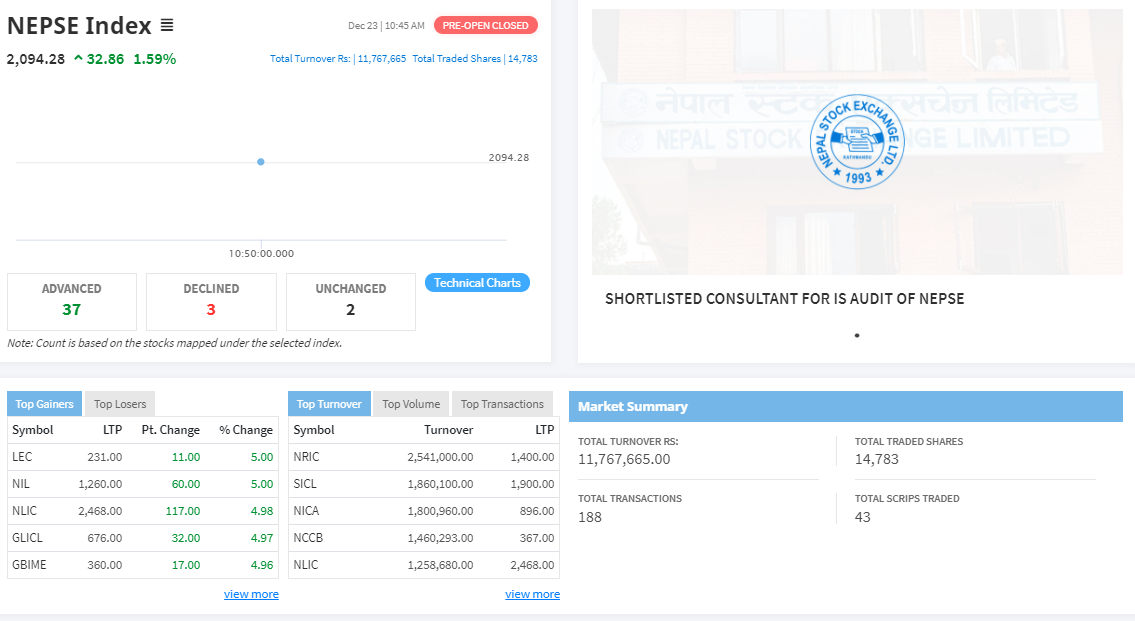Click view more under Top Turnover table
Screen dimensions: 1135x621
(533, 594)
